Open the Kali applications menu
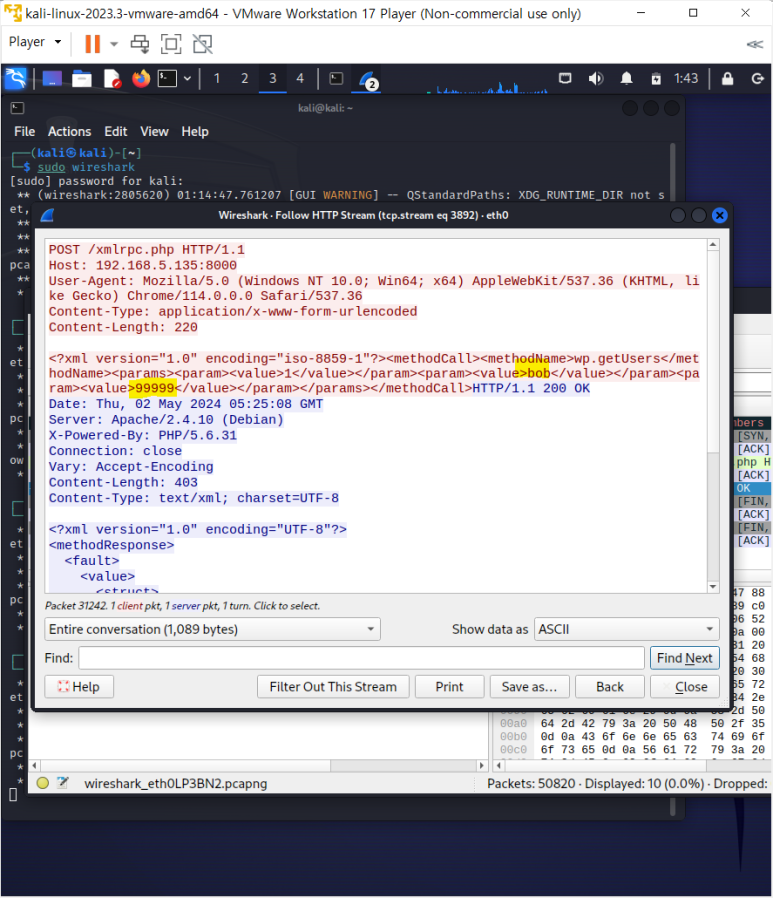The width and height of the screenshot is (773, 898). [16, 78]
